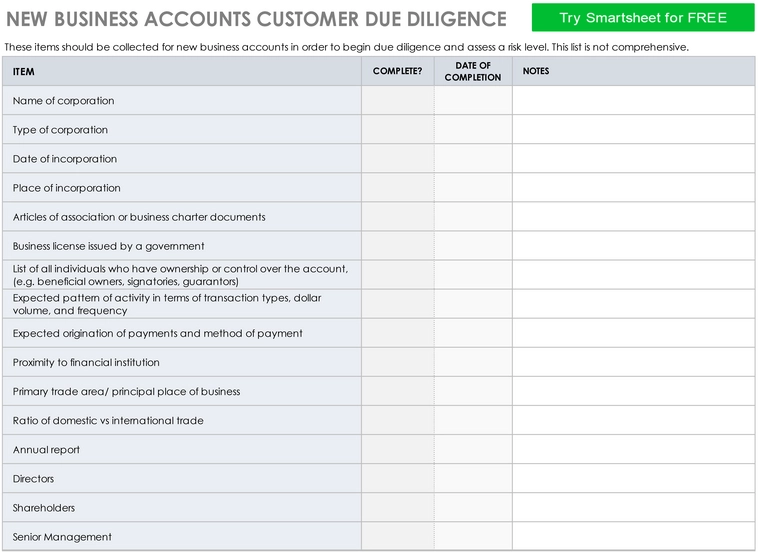
Task: Click the Complete? cell for Date of incorporation
Action: point(398,159)
